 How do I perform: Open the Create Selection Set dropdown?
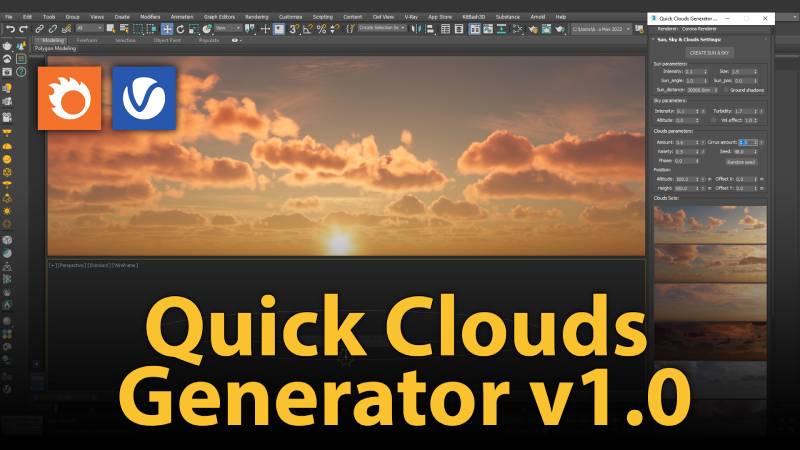click(382, 29)
